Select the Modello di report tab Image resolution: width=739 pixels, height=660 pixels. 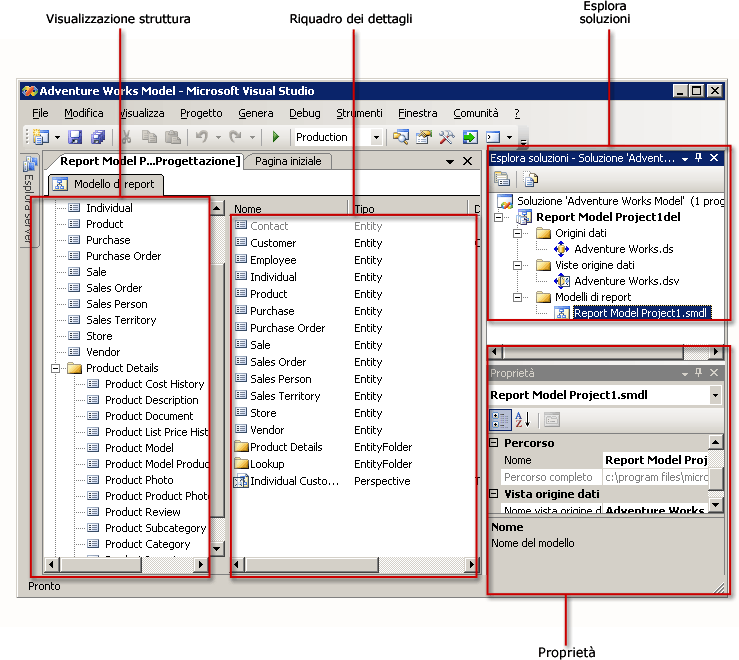click(x=107, y=184)
